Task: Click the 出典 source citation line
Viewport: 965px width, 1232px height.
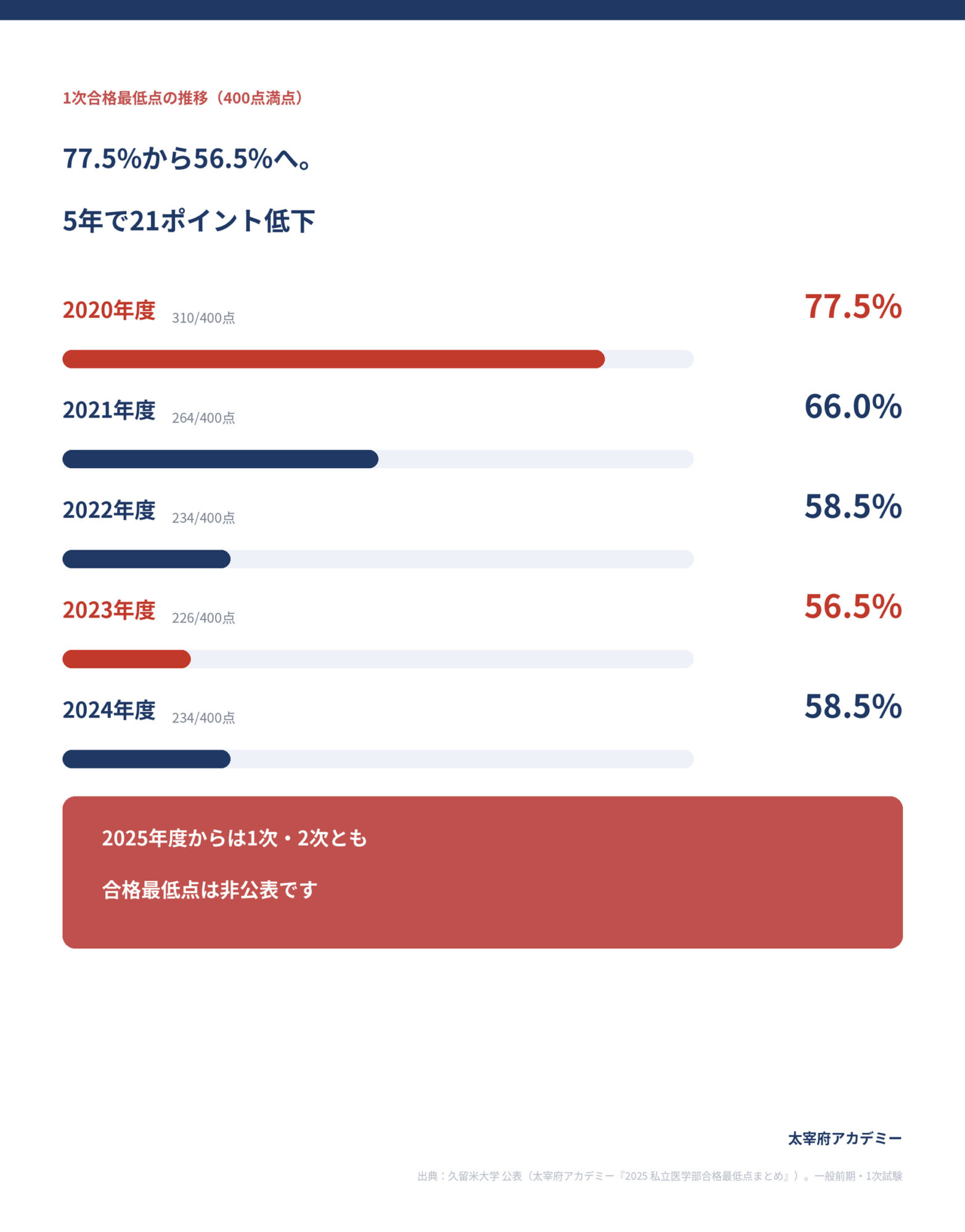Action: point(660,1176)
